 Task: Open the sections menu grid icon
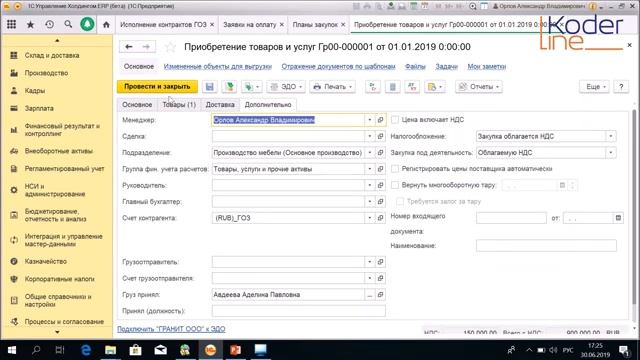pyautogui.click(x=11, y=24)
